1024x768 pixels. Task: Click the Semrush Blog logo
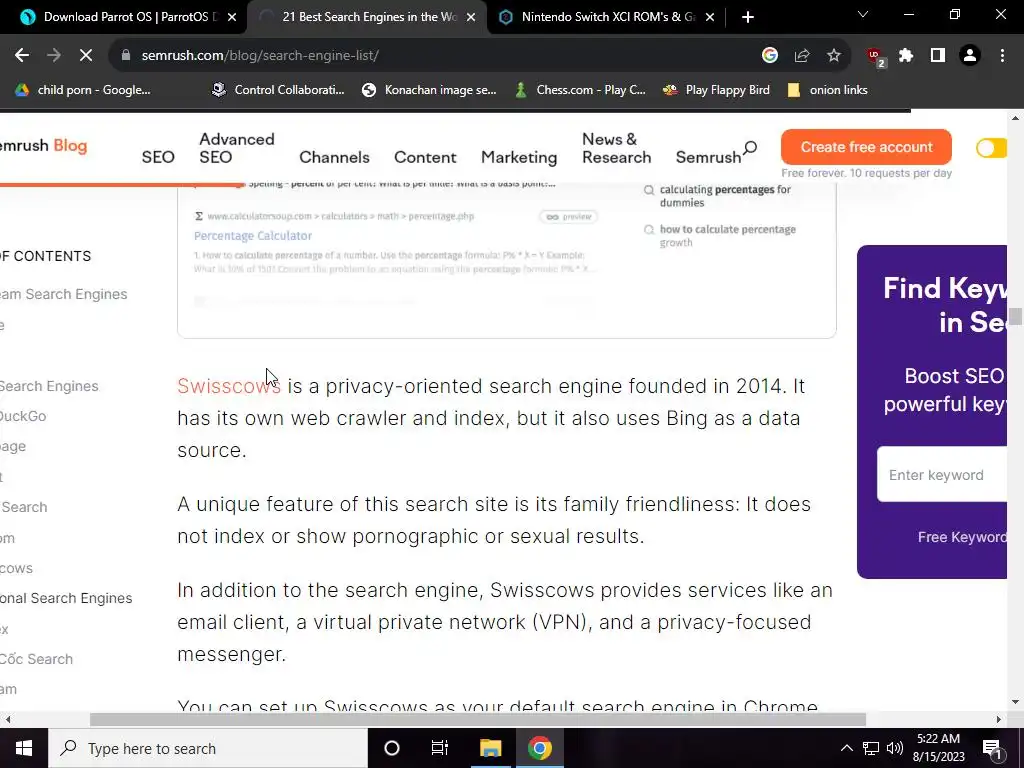click(43, 146)
